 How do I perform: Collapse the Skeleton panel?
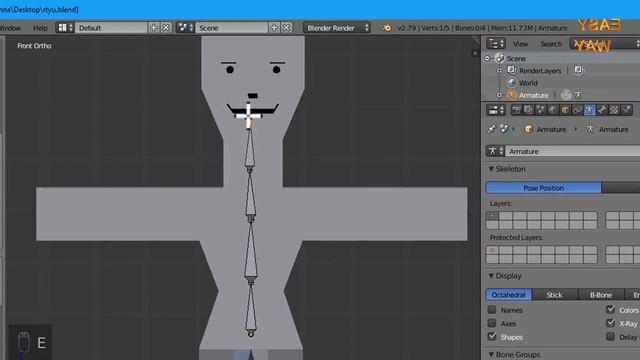click(491, 169)
